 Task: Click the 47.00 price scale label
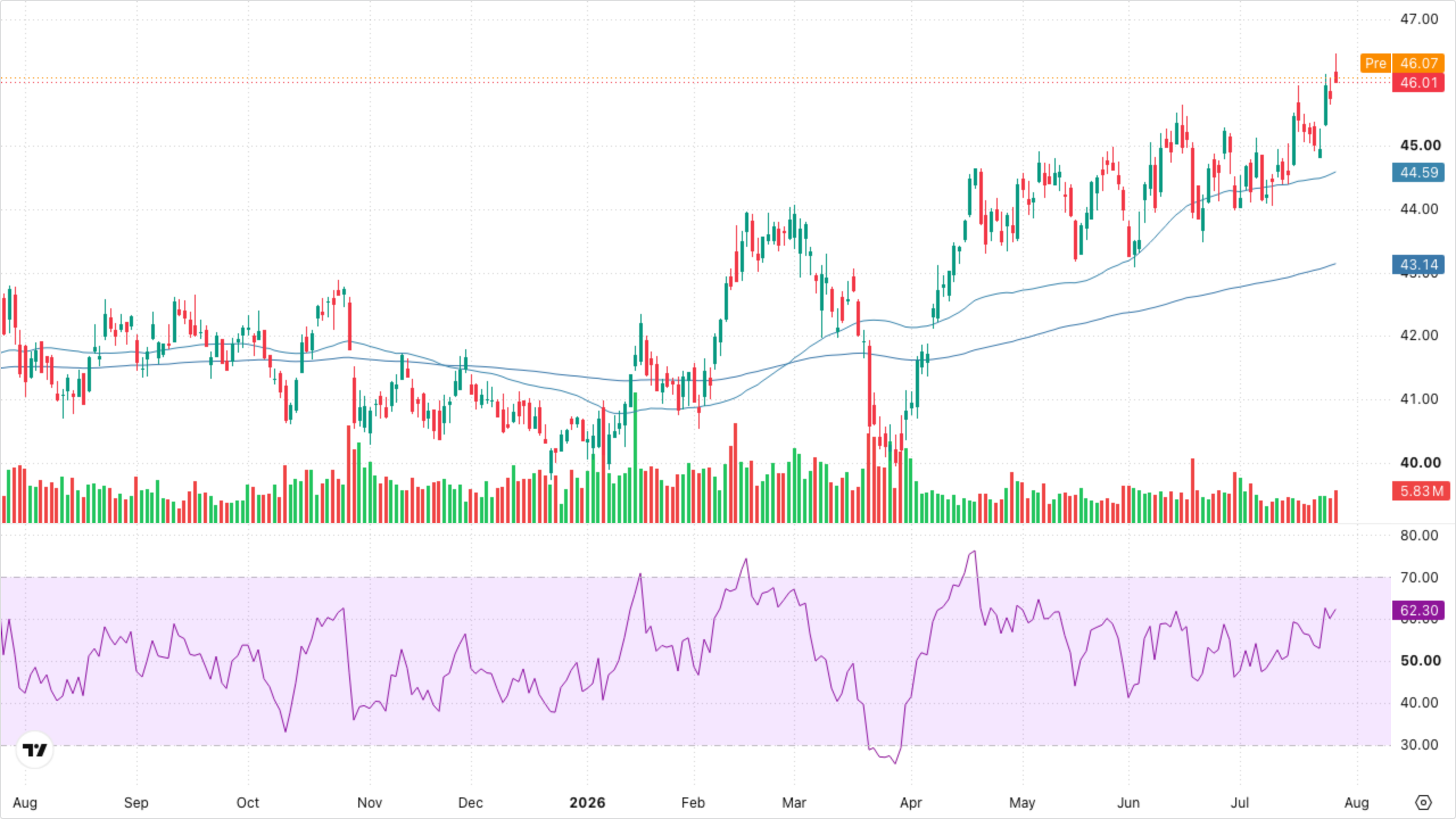point(1419,19)
